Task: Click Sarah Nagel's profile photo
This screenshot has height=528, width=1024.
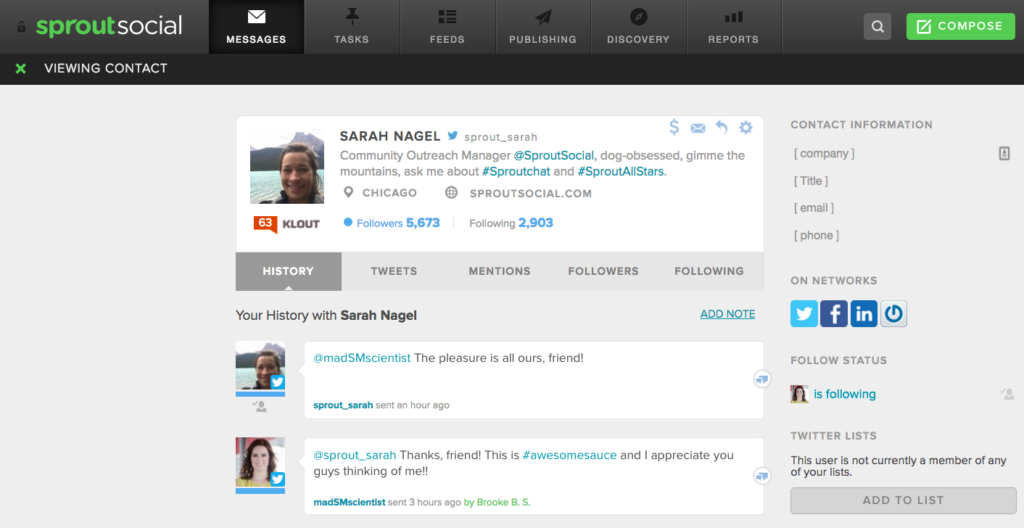Action: click(x=287, y=167)
